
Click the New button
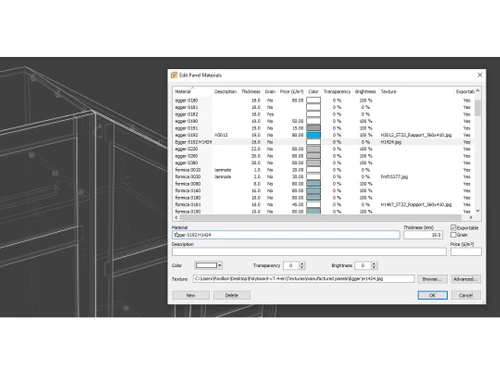[x=191, y=295]
